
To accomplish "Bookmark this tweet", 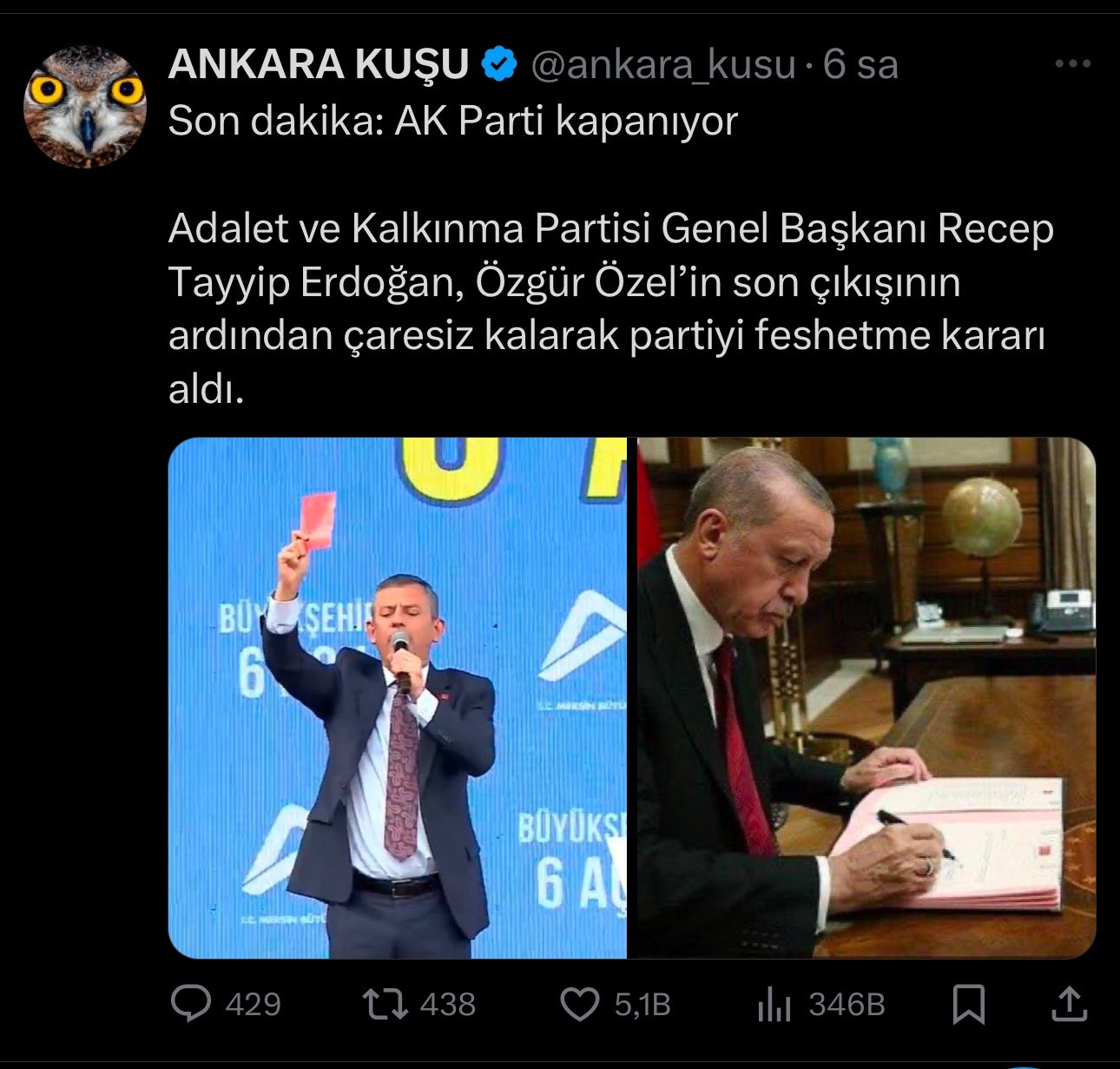I will click(x=968, y=1005).
